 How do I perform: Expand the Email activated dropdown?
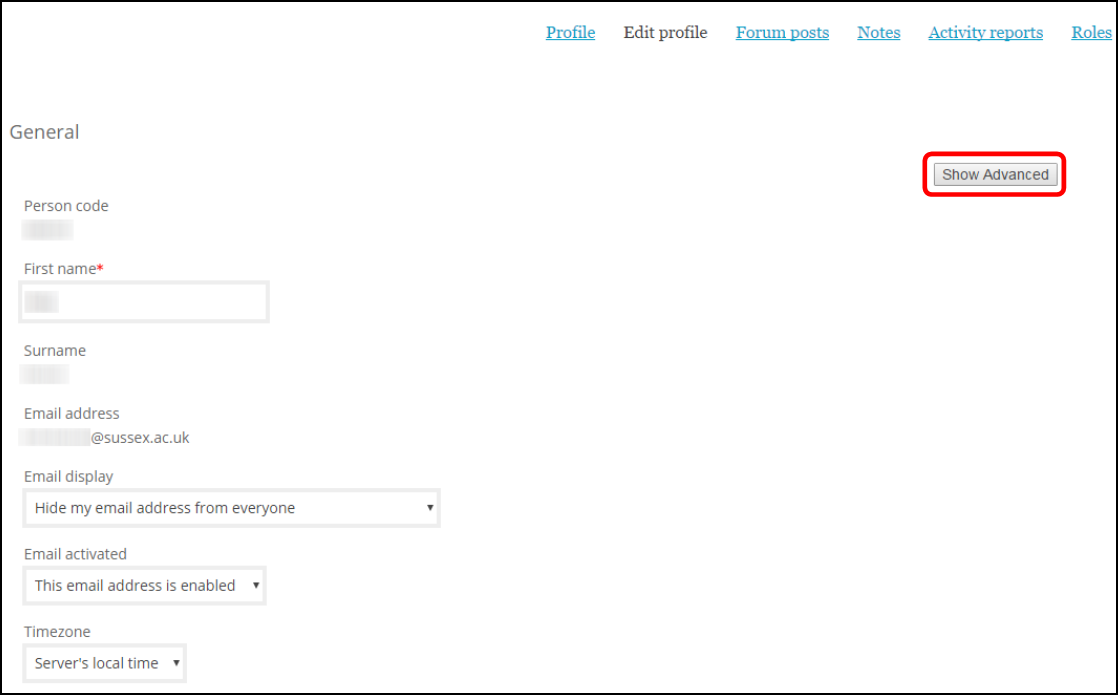pos(145,586)
